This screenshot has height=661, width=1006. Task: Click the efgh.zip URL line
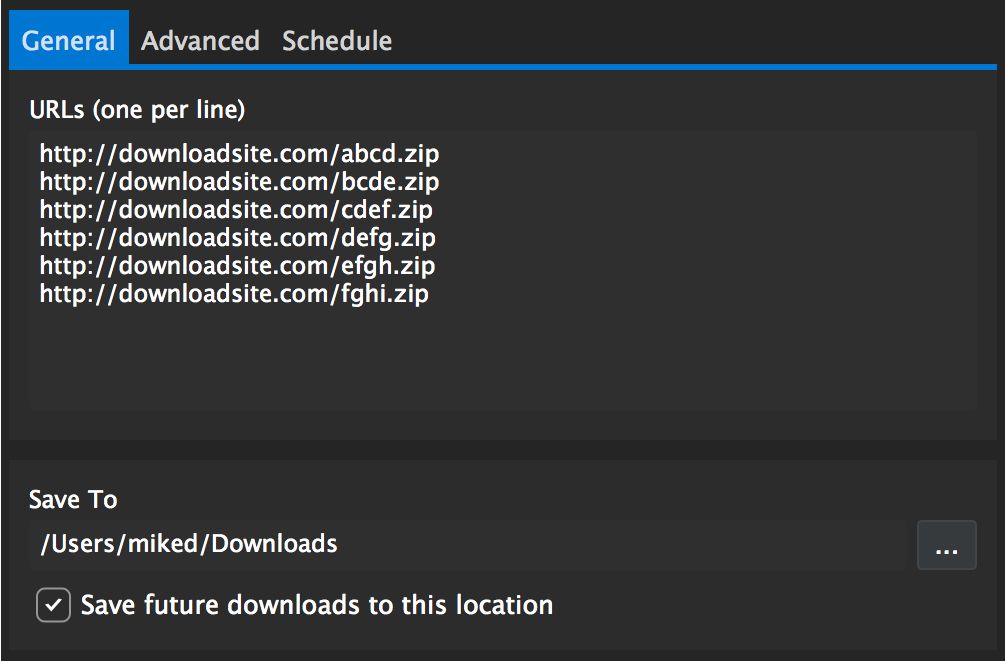pyautogui.click(x=237, y=267)
